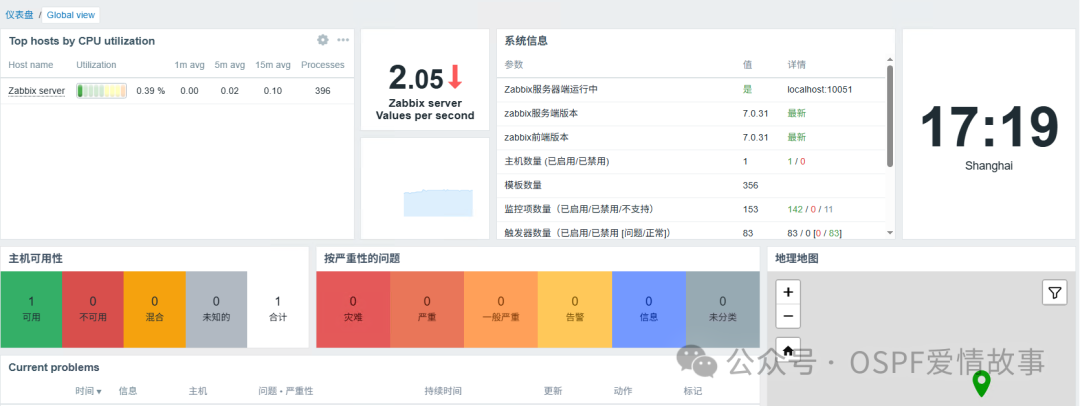
Task: Select the orange 混合 availability tile
Action: pos(154,309)
